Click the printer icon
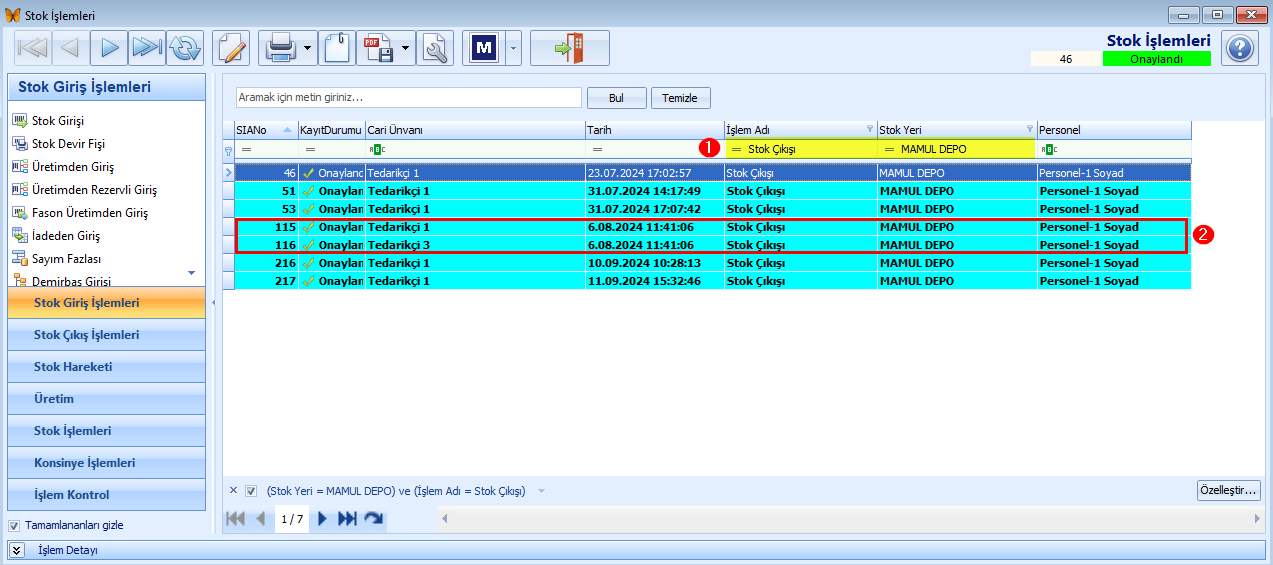 click(x=280, y=47)
